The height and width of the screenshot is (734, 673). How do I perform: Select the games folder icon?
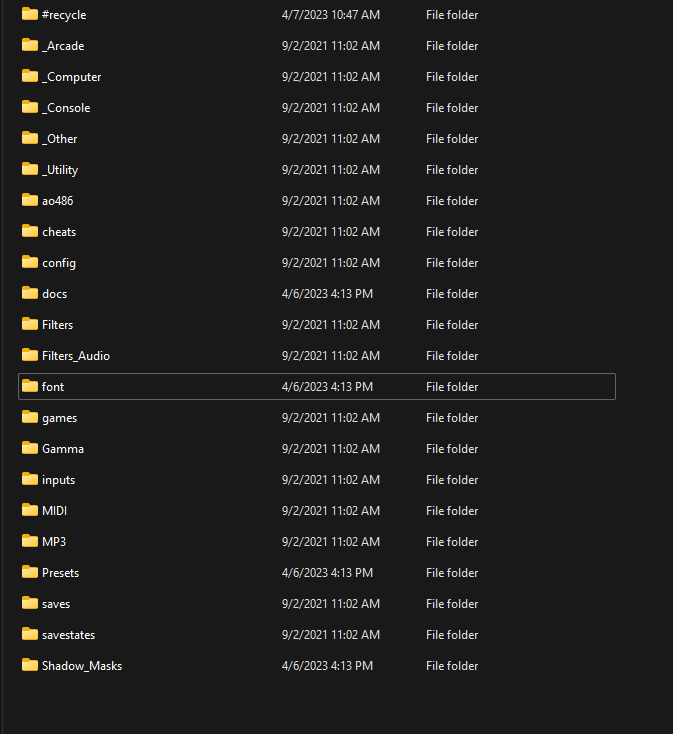pos(30,417)
